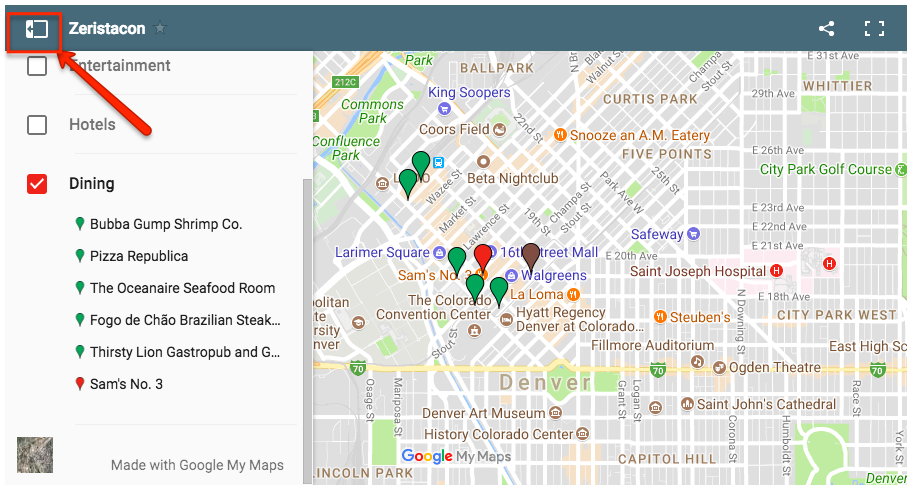This screenshot has height=493, width=914.
Task: Click Saint John's Cathedral icon
Action: (687, 404)
